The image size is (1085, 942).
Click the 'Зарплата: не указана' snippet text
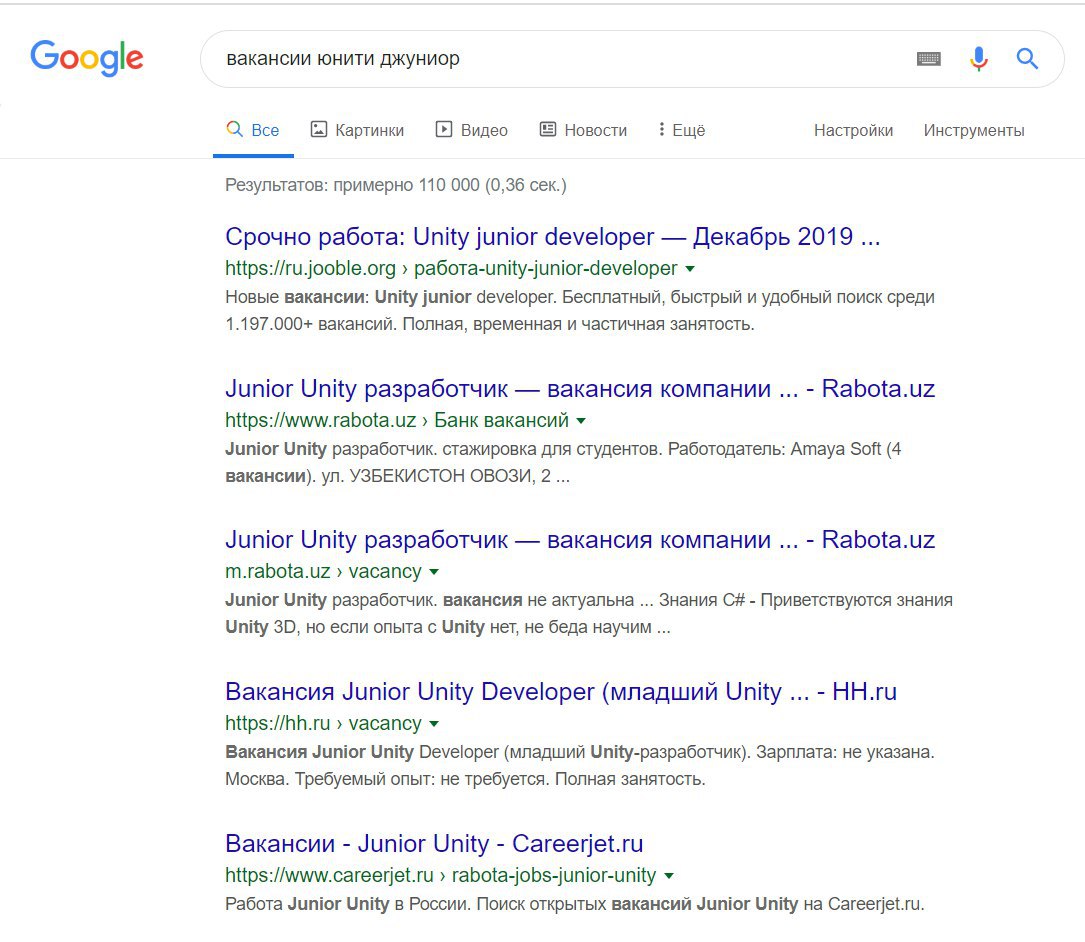(845, 752)
